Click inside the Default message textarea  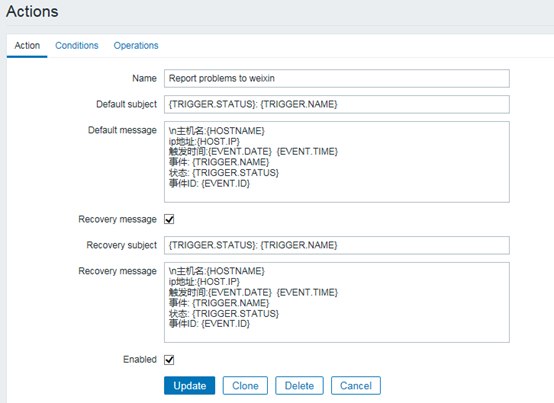coord(336,162)
